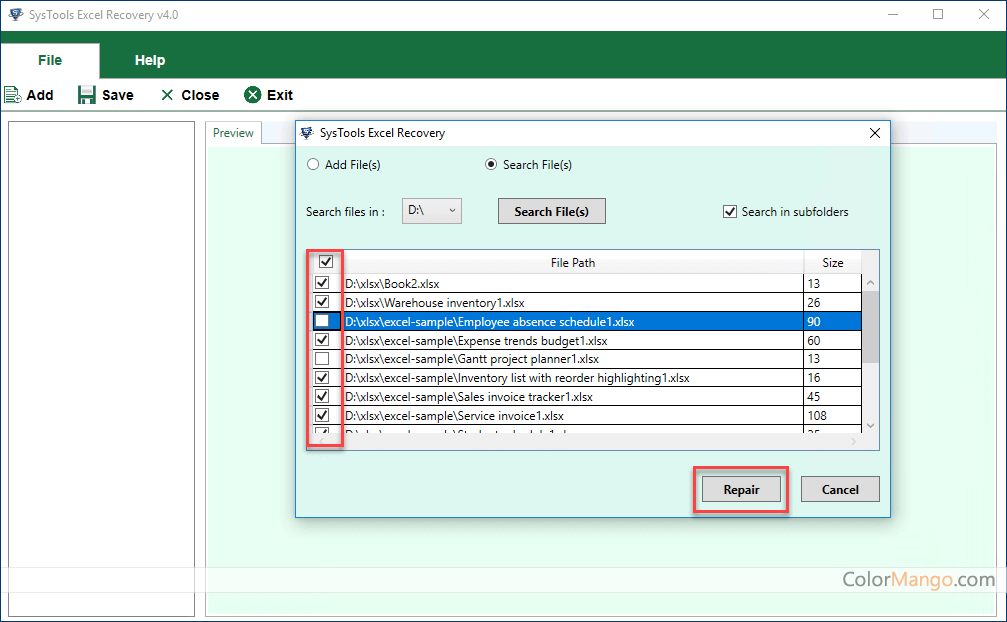Click the Repair button

pyautogui.click(x=742, y=490)
